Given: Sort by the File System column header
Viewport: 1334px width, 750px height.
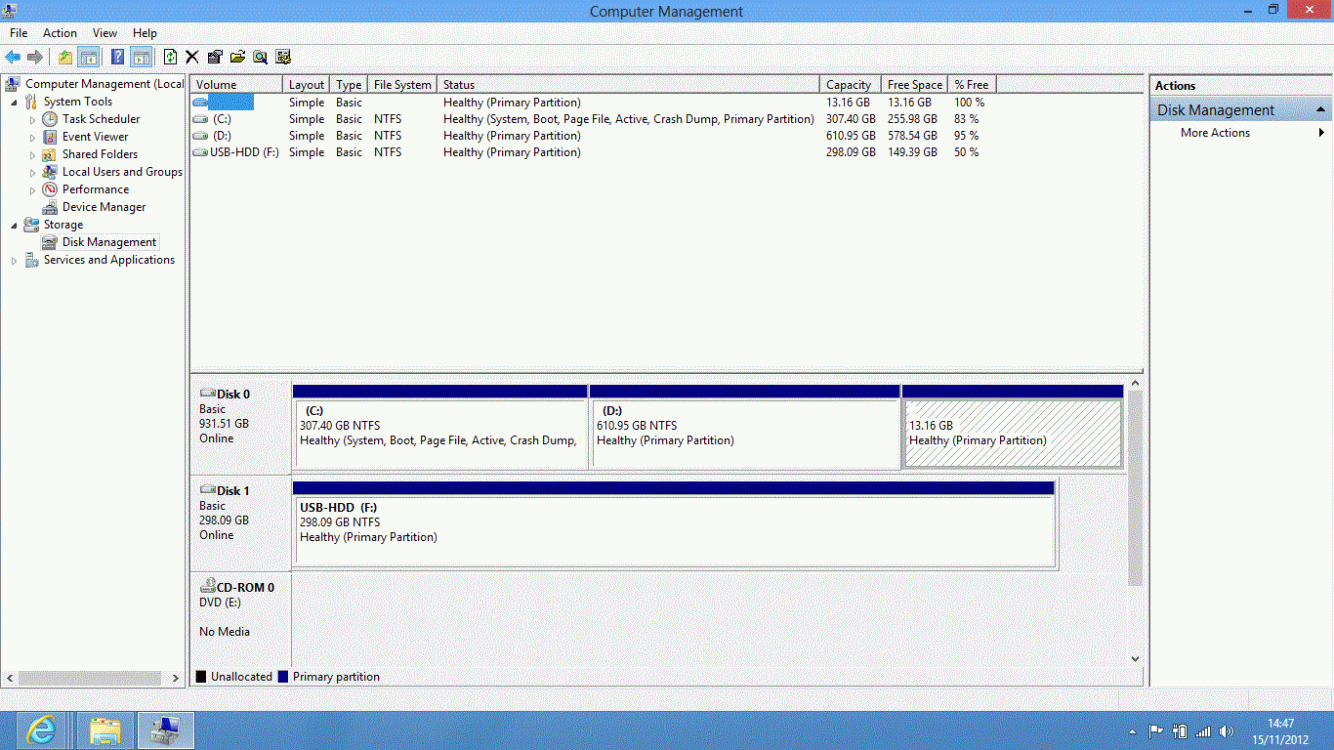Looking at the screenshot, I should click(x=403, y=85).
